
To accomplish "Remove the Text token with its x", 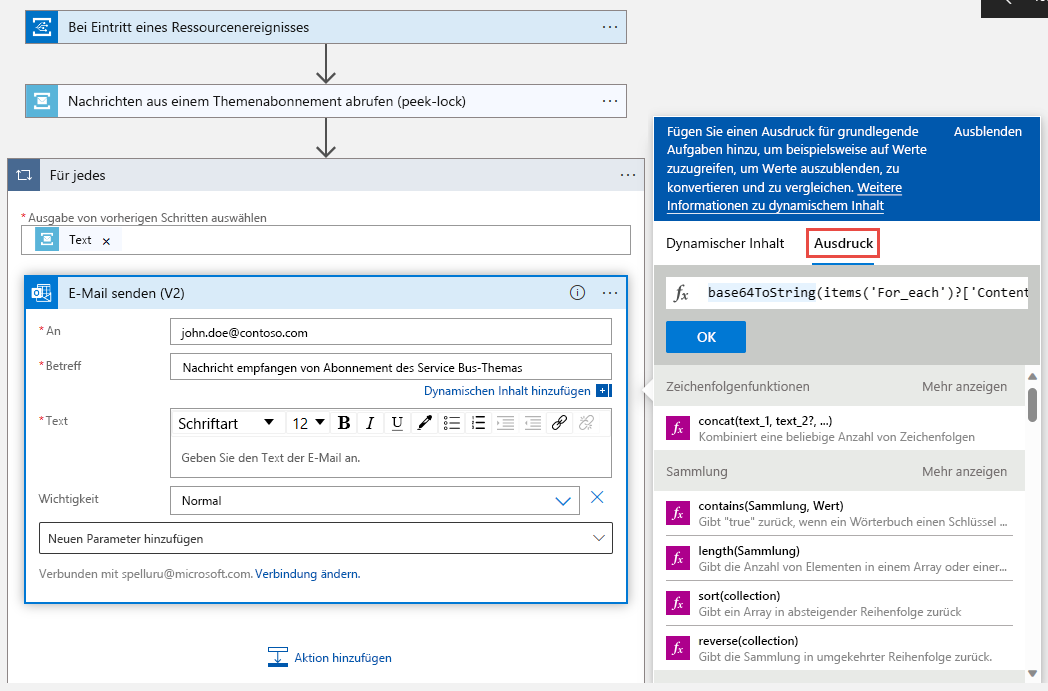I will click(106, 241).
